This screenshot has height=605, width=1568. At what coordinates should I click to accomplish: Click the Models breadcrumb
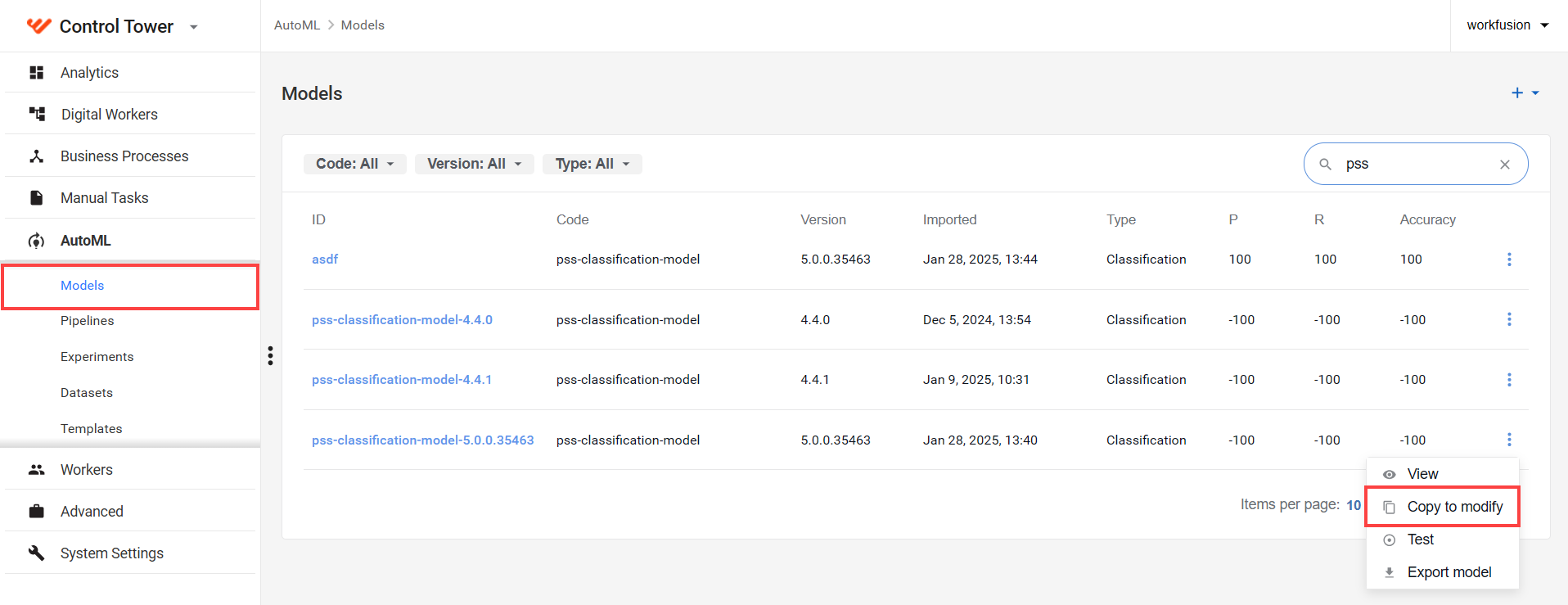pos(363,25)
